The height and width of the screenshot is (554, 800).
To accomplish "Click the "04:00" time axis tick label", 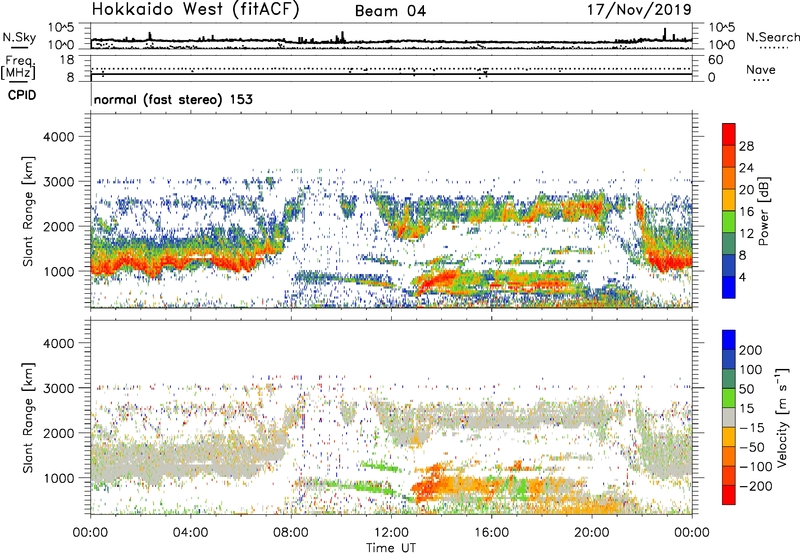I will 190,533.
